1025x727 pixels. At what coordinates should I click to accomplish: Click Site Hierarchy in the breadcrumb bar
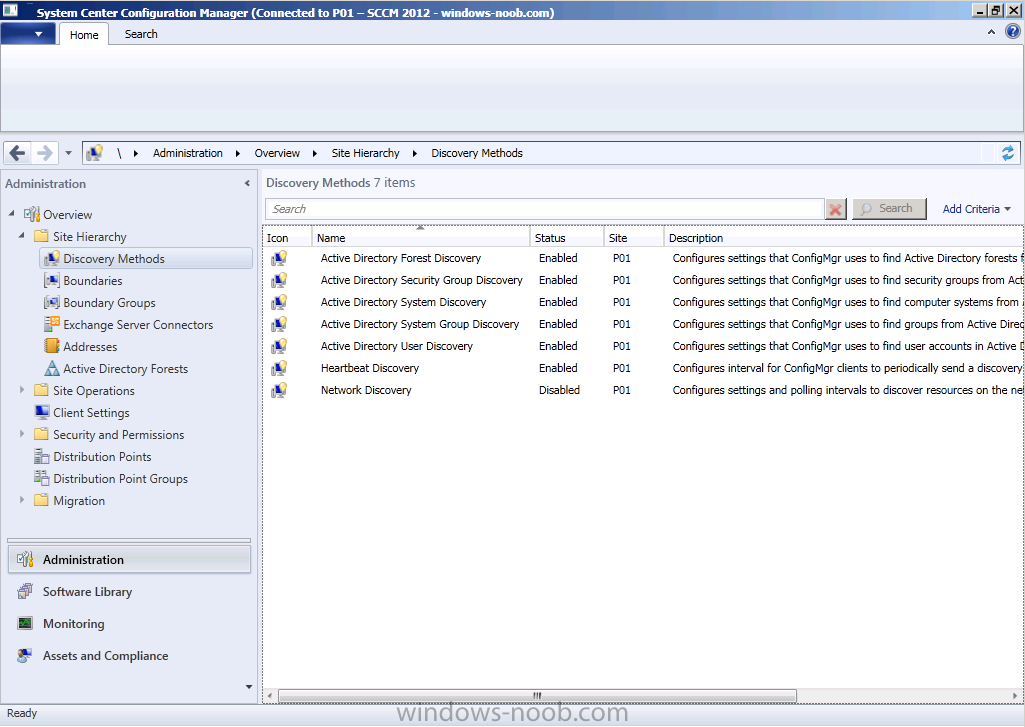(365, 153)
